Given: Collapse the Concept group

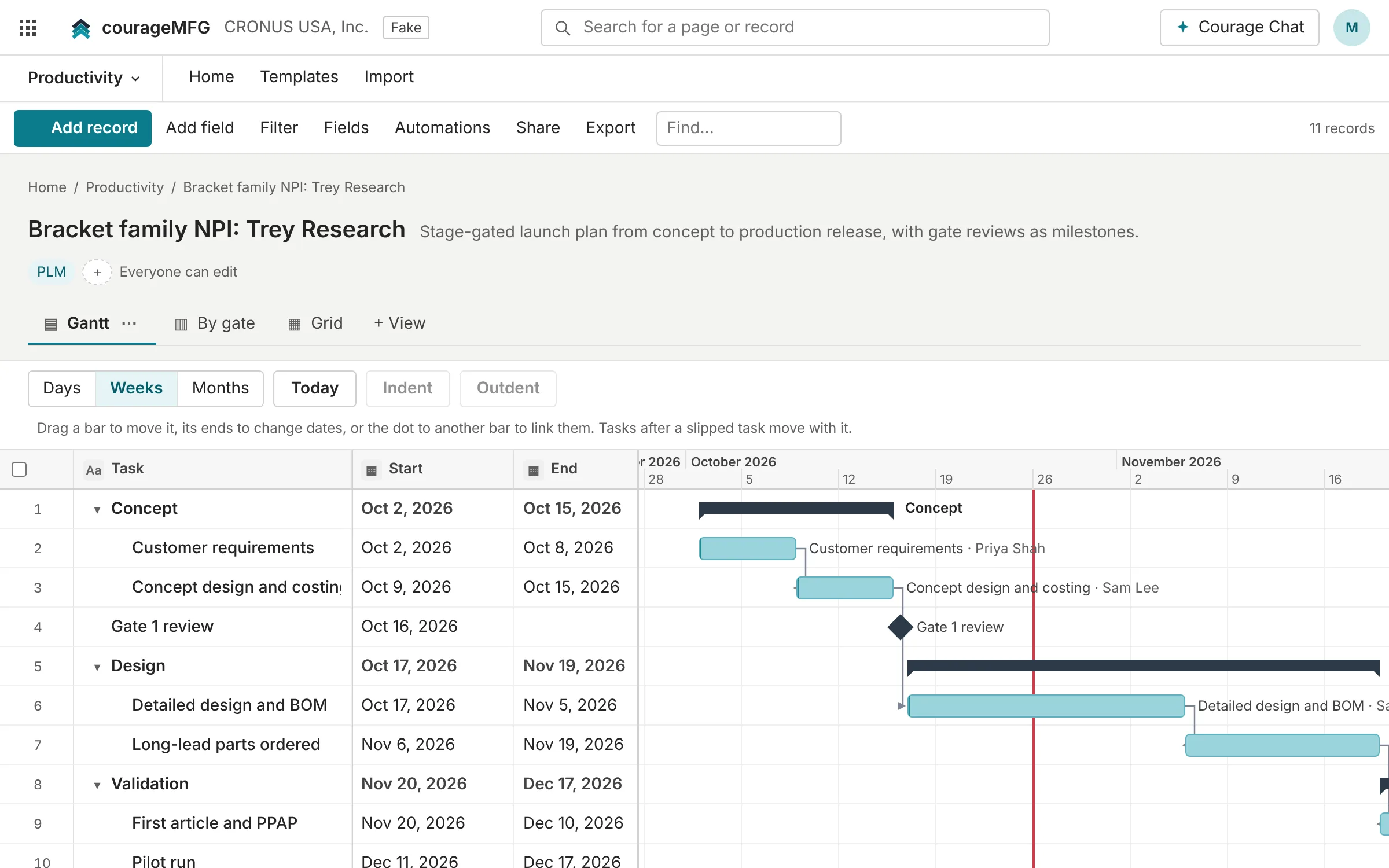Looking at the screenshot, I should click(x=97, y=510).
